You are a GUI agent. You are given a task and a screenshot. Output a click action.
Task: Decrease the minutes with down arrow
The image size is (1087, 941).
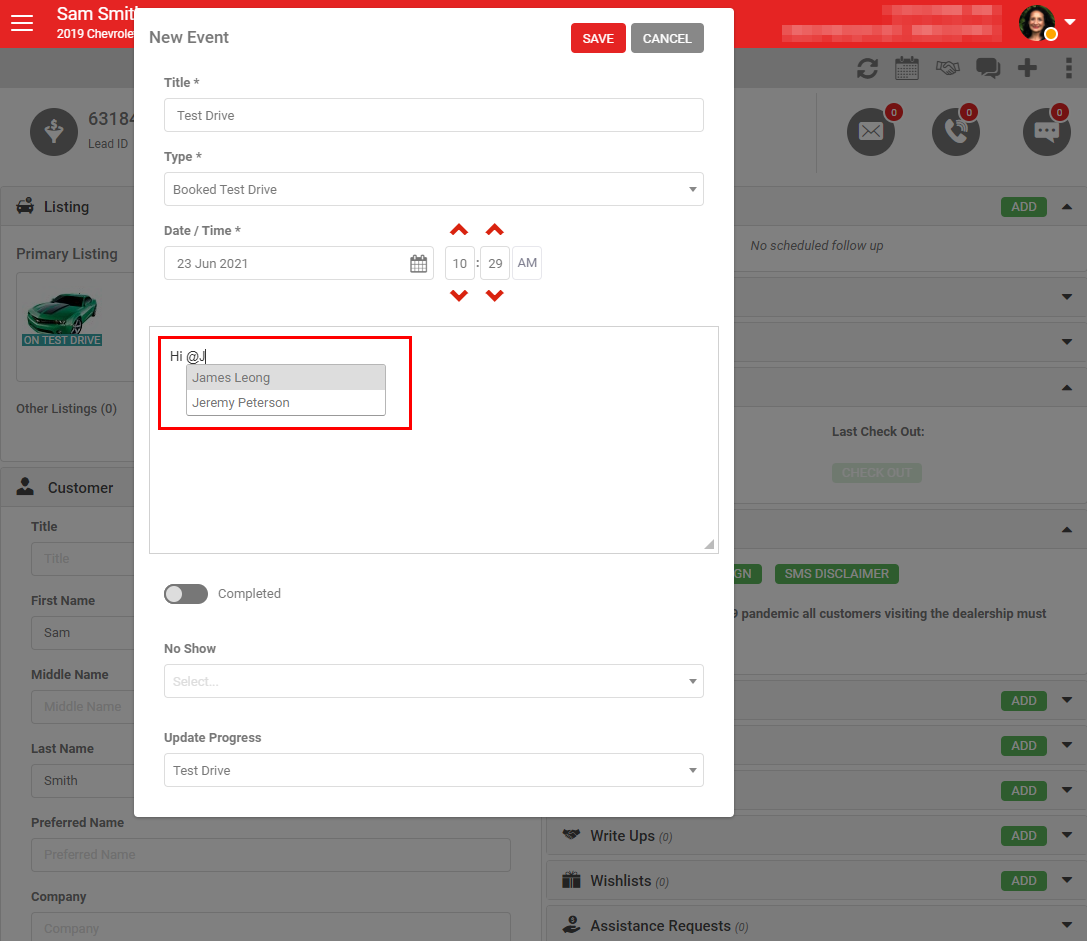tap(494, 295)
